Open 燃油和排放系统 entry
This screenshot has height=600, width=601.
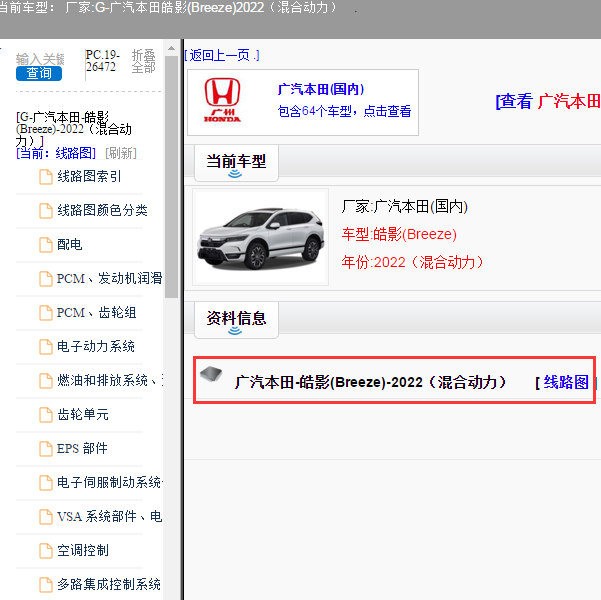coord(109,380)
